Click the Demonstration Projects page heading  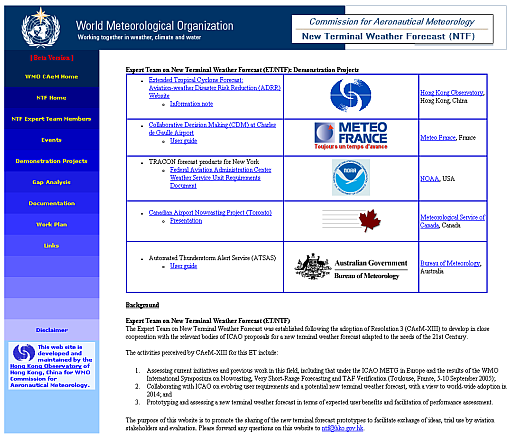[242, 70]
